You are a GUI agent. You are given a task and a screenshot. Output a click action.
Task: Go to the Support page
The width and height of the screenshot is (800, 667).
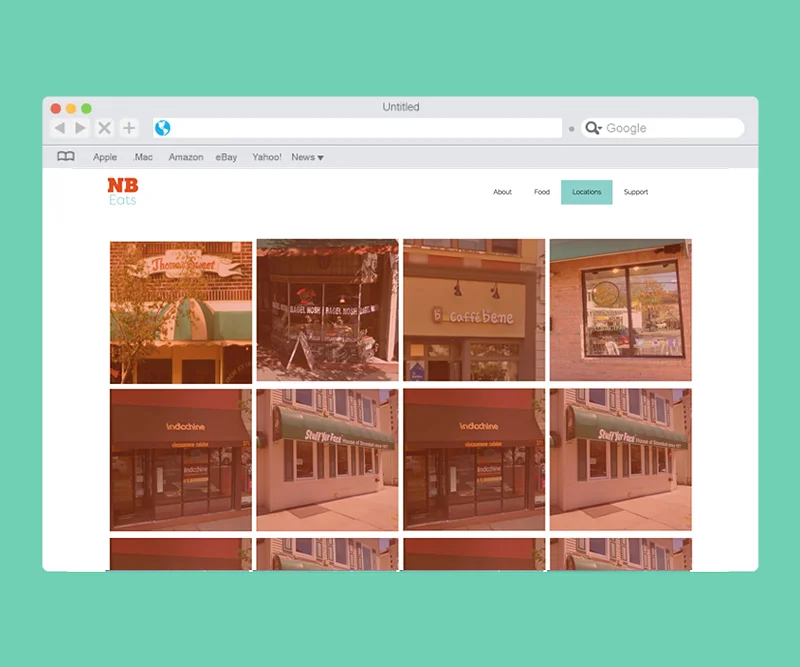(x=636, y=192)
